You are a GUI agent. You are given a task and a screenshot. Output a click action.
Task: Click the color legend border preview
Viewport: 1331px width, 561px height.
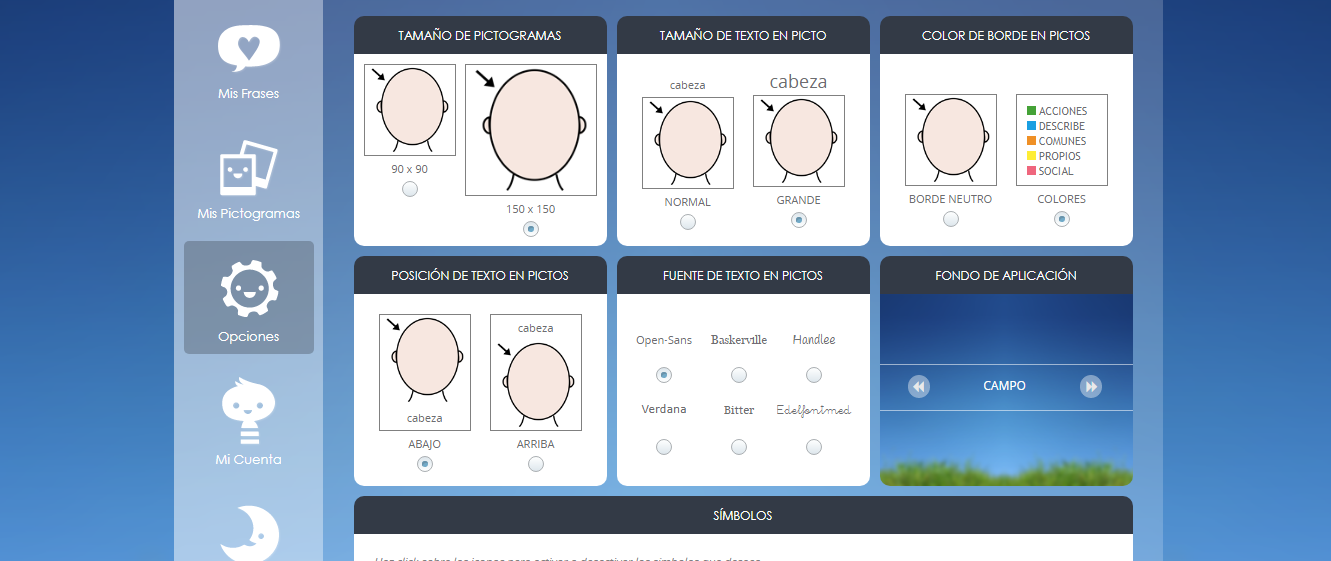coord(1061,140)
